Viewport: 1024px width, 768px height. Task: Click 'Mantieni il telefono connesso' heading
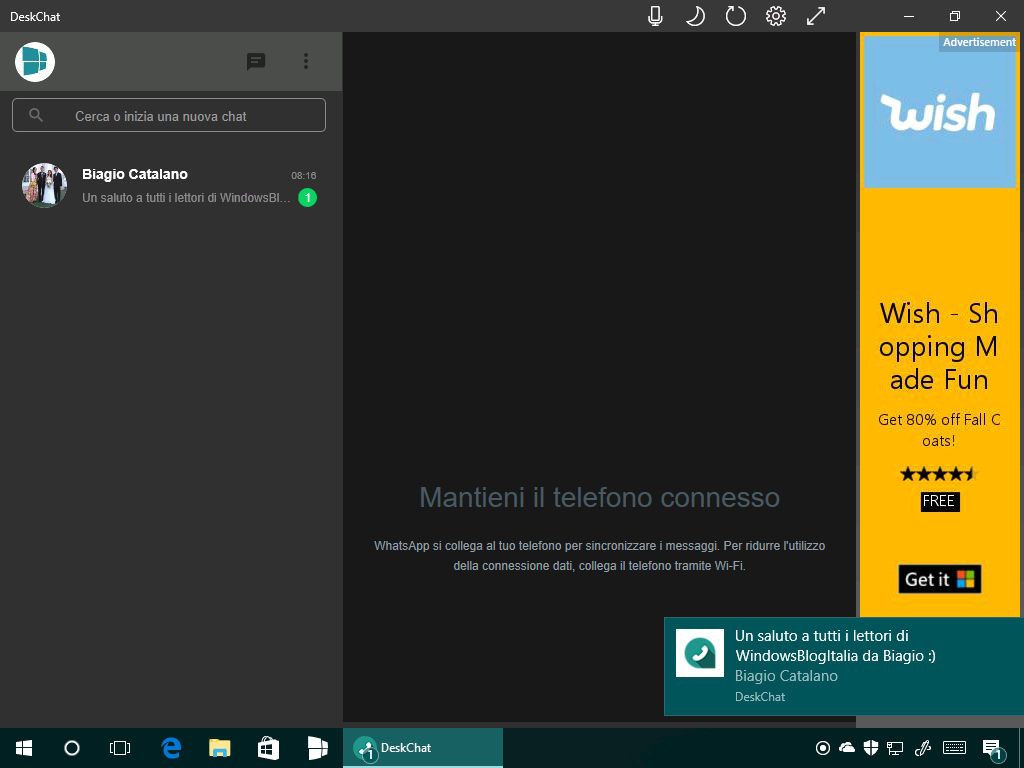point(600,498)
